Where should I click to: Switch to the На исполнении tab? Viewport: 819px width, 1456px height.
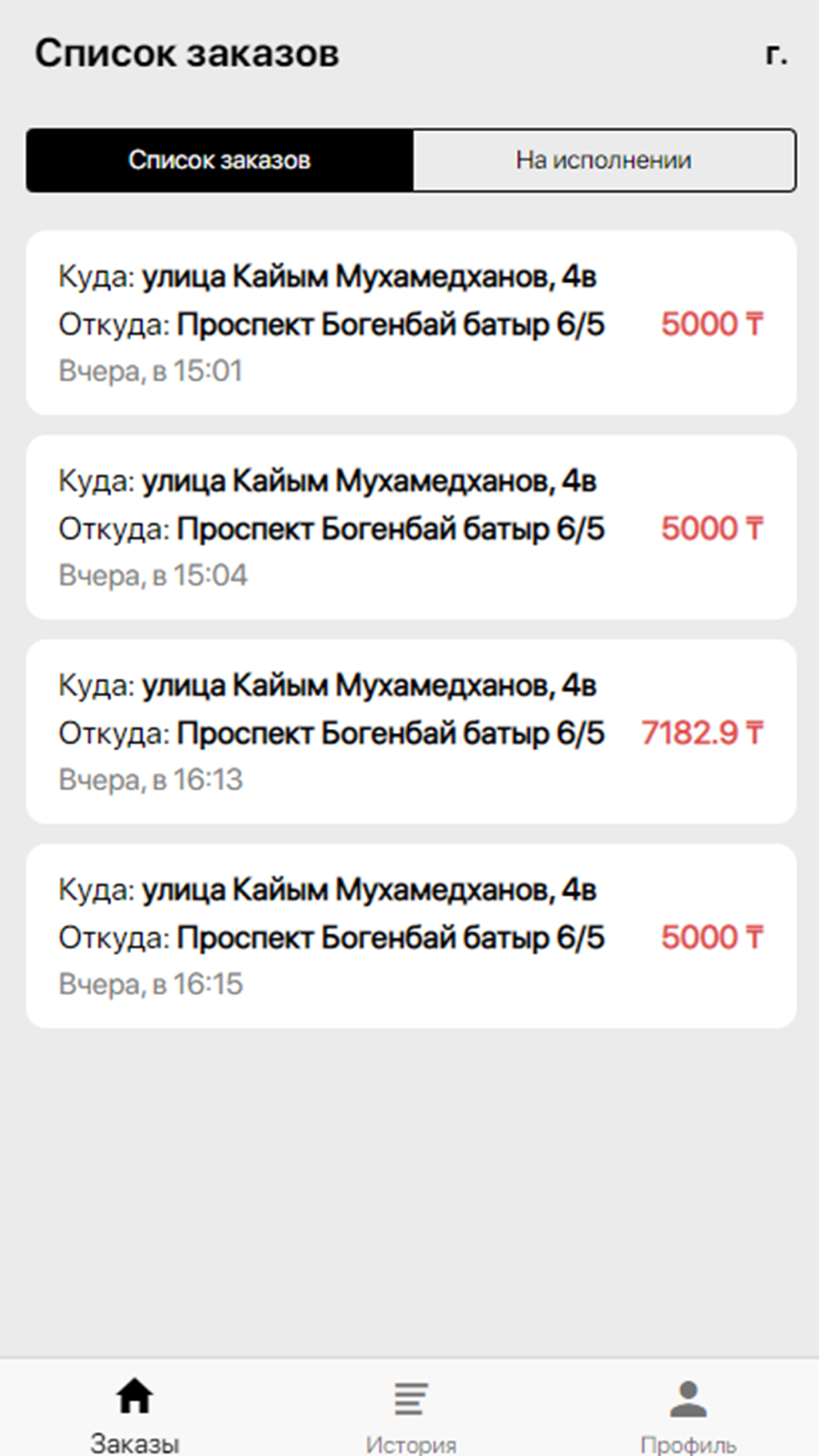point(604,160)
